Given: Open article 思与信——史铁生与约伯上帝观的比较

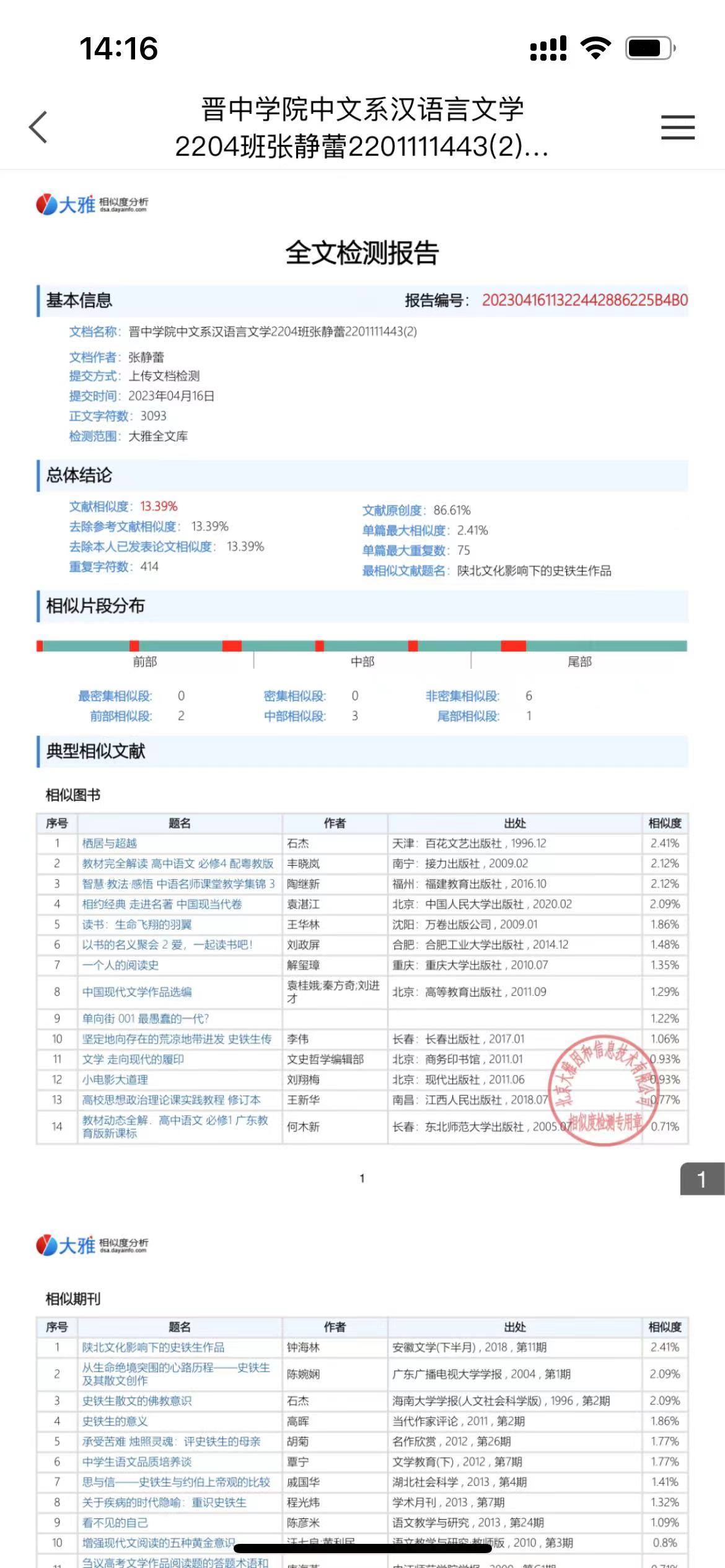Looking at the screenshot, I should pyautogui.click(x=176, y=1483).
